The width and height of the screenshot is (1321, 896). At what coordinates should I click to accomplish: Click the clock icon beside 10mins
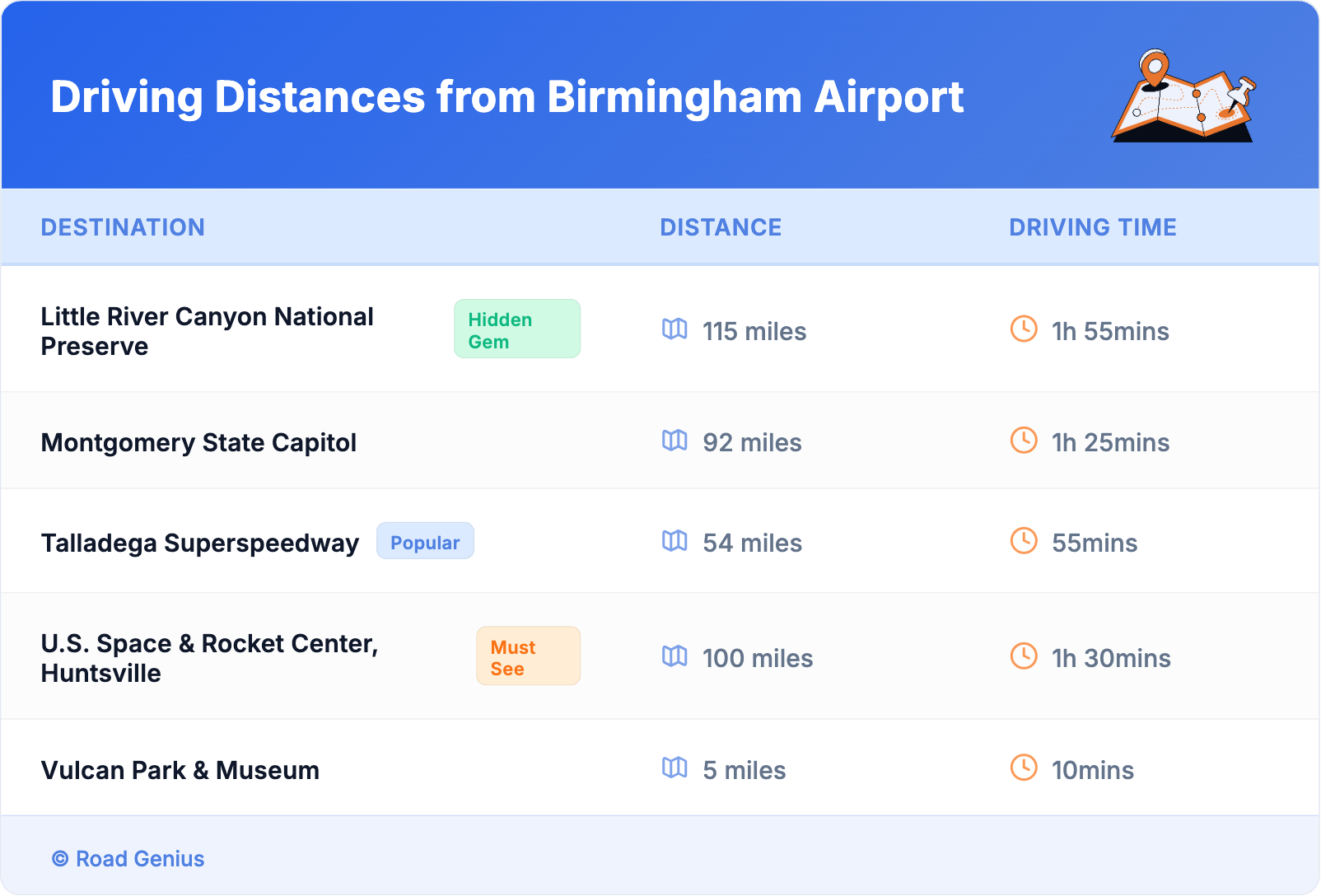click(x=1024, y=768)
